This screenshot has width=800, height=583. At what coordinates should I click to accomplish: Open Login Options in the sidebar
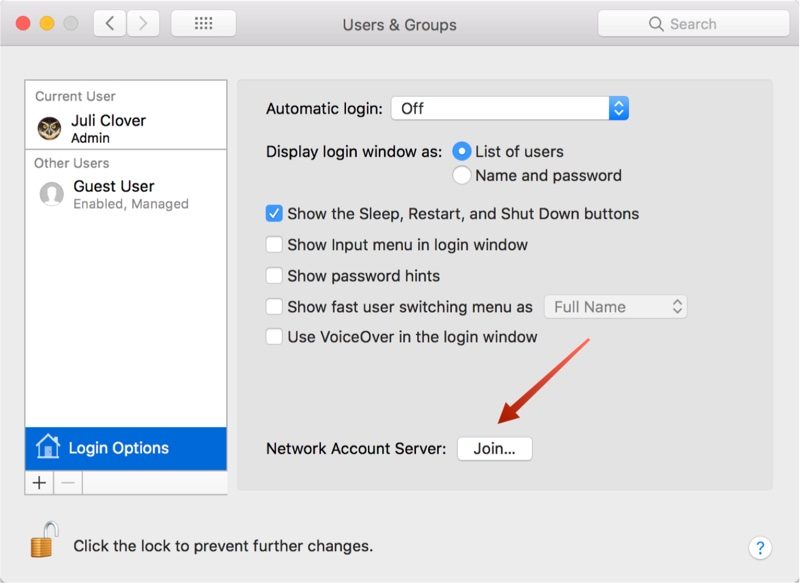pyautogui.click(x=126, y=448)
